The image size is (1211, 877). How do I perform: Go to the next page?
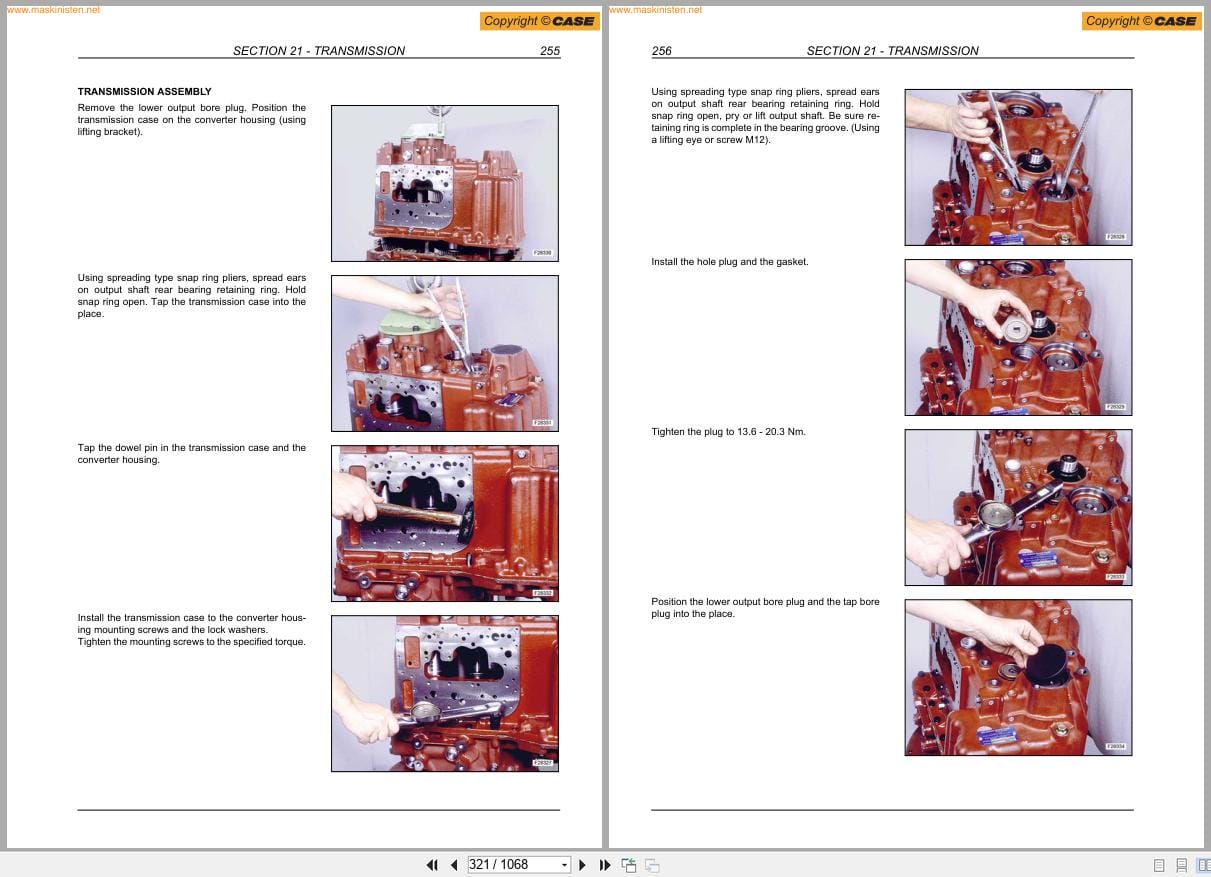pos(582,864)
